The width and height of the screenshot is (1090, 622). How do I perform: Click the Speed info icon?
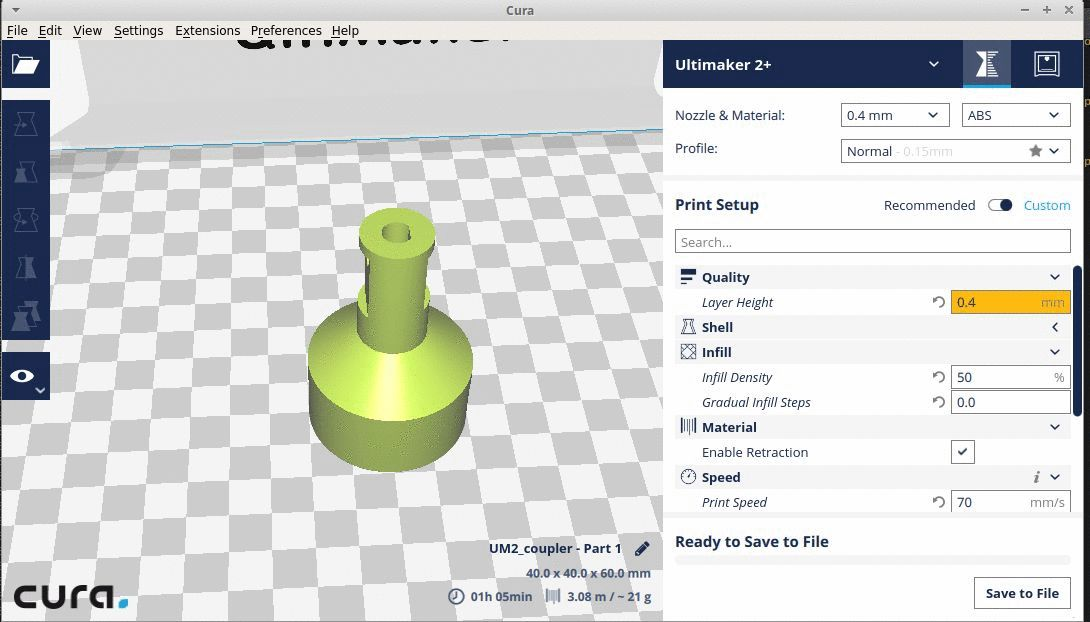tap(1036, 477)
